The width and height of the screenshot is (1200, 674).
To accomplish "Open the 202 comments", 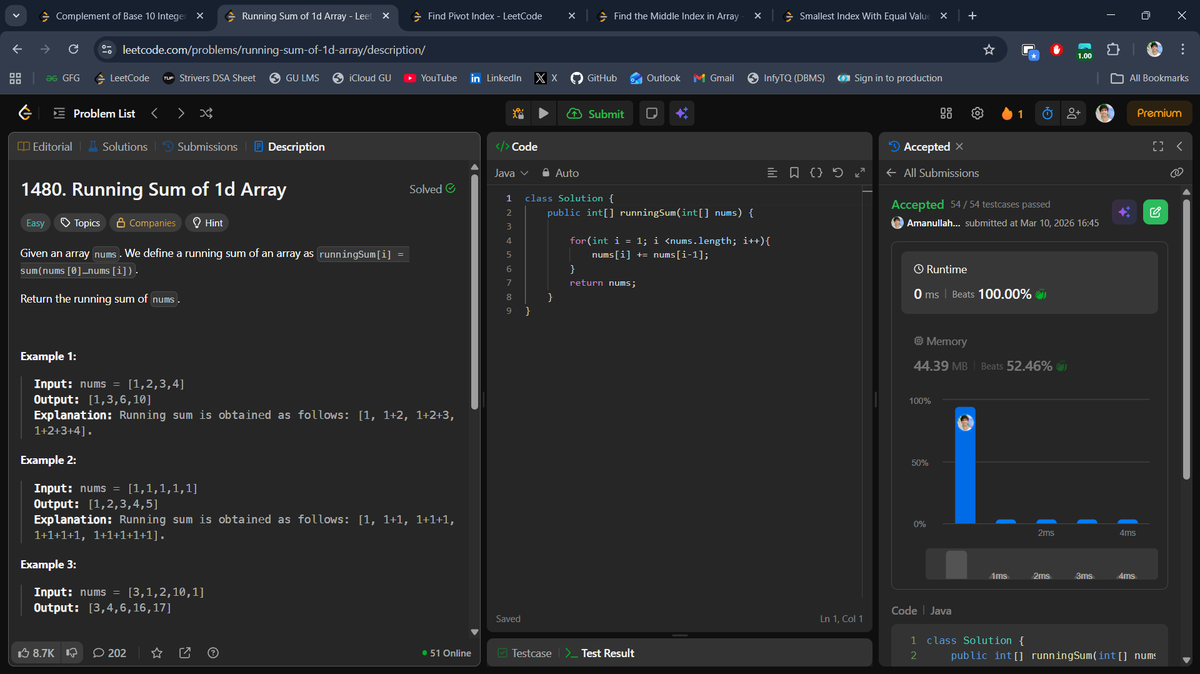I will tap(110, 653).
